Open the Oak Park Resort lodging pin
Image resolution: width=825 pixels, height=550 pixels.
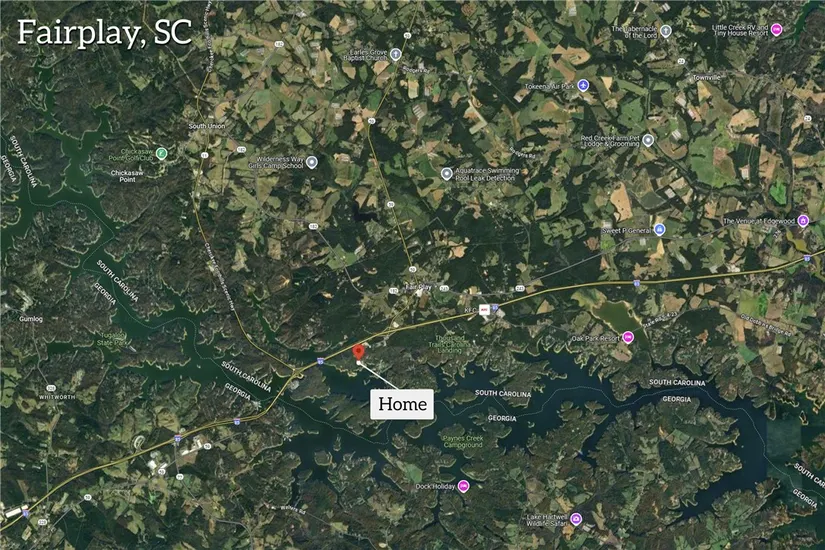628,337
